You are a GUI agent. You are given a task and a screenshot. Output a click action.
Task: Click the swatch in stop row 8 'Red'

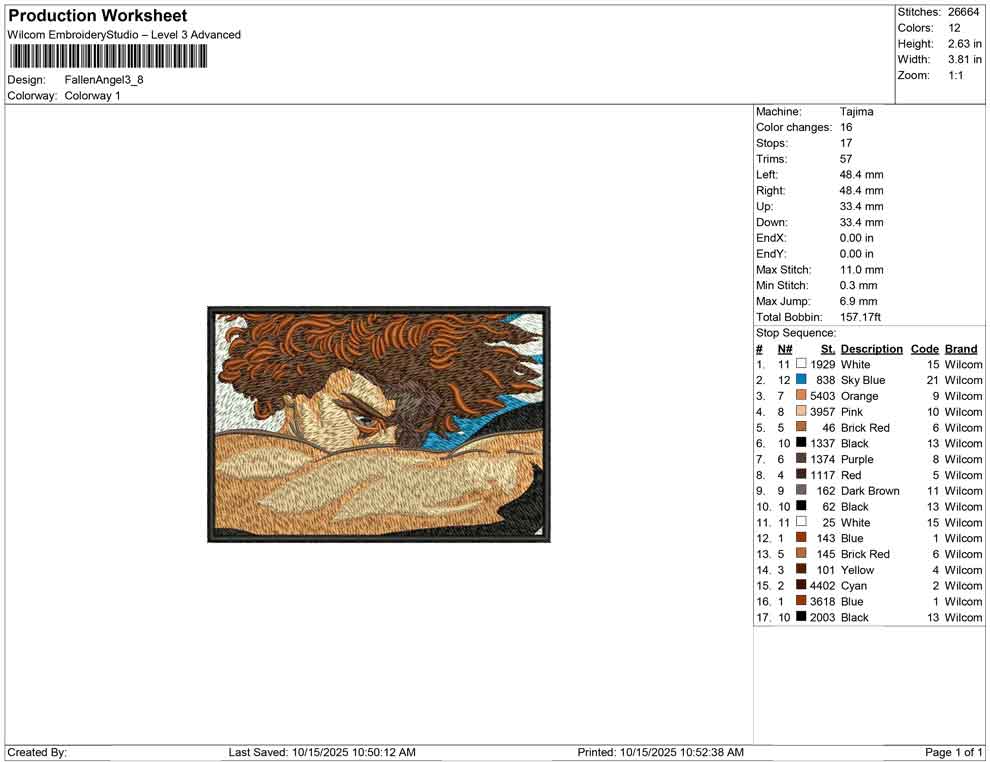801,474
